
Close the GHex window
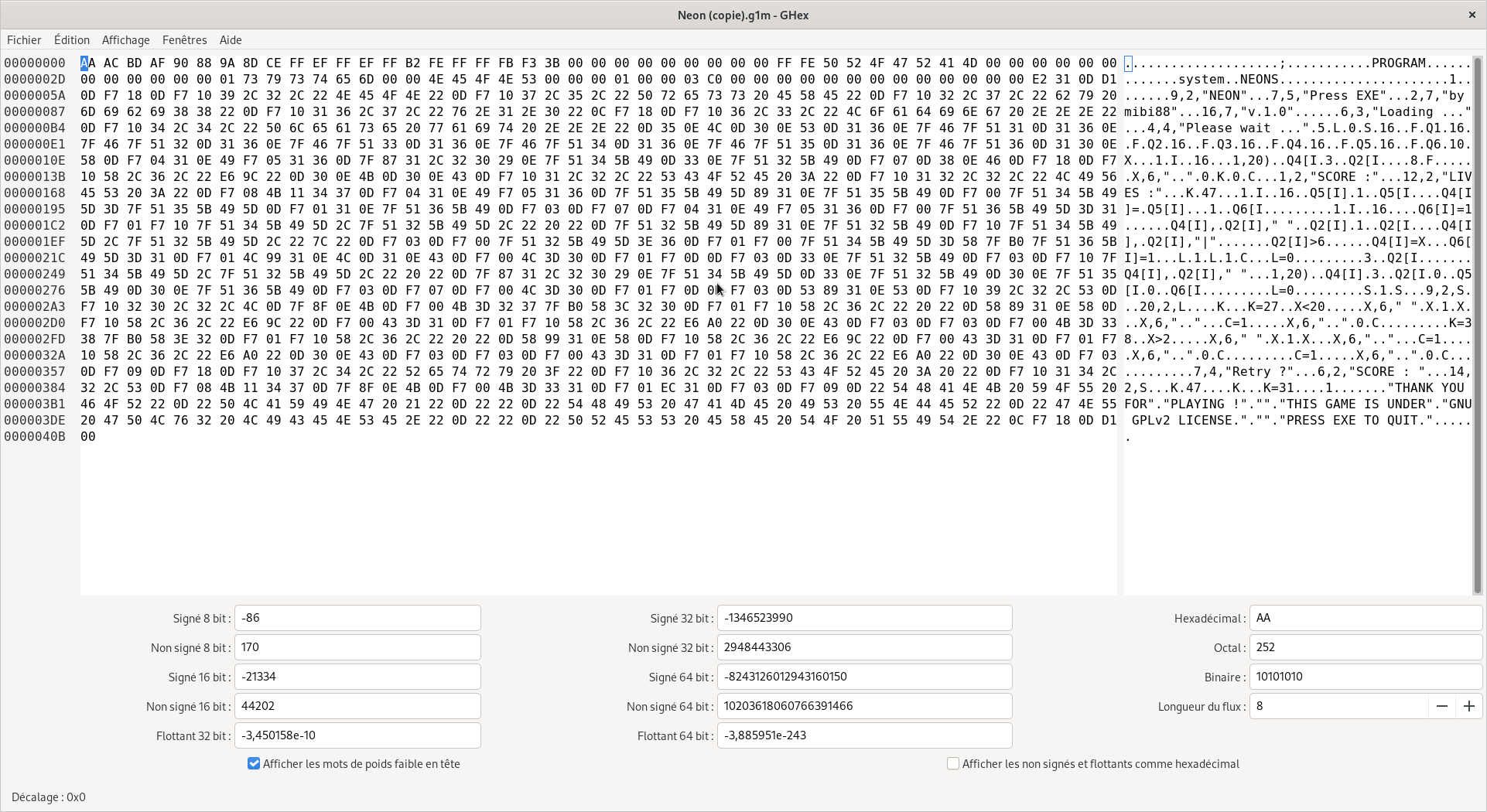click(1472, 15)
